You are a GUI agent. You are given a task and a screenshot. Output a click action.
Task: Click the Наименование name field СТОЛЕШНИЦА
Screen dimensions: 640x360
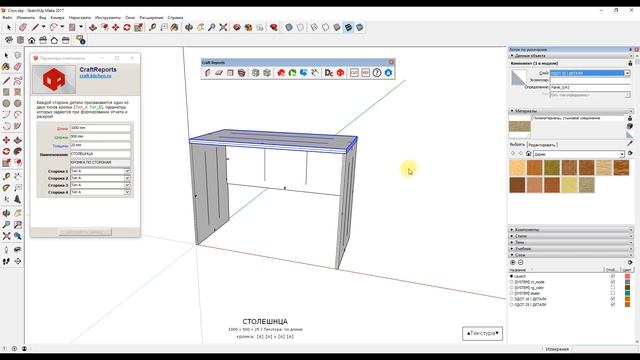[x=100, y=154]
